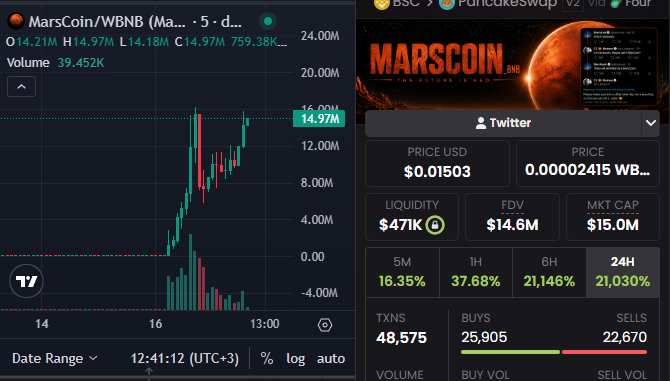Image resolution: width=670 pixels, height=381 pixels.
Task: Click the MarsCoin token logo icon
Action: click(16, 21)
